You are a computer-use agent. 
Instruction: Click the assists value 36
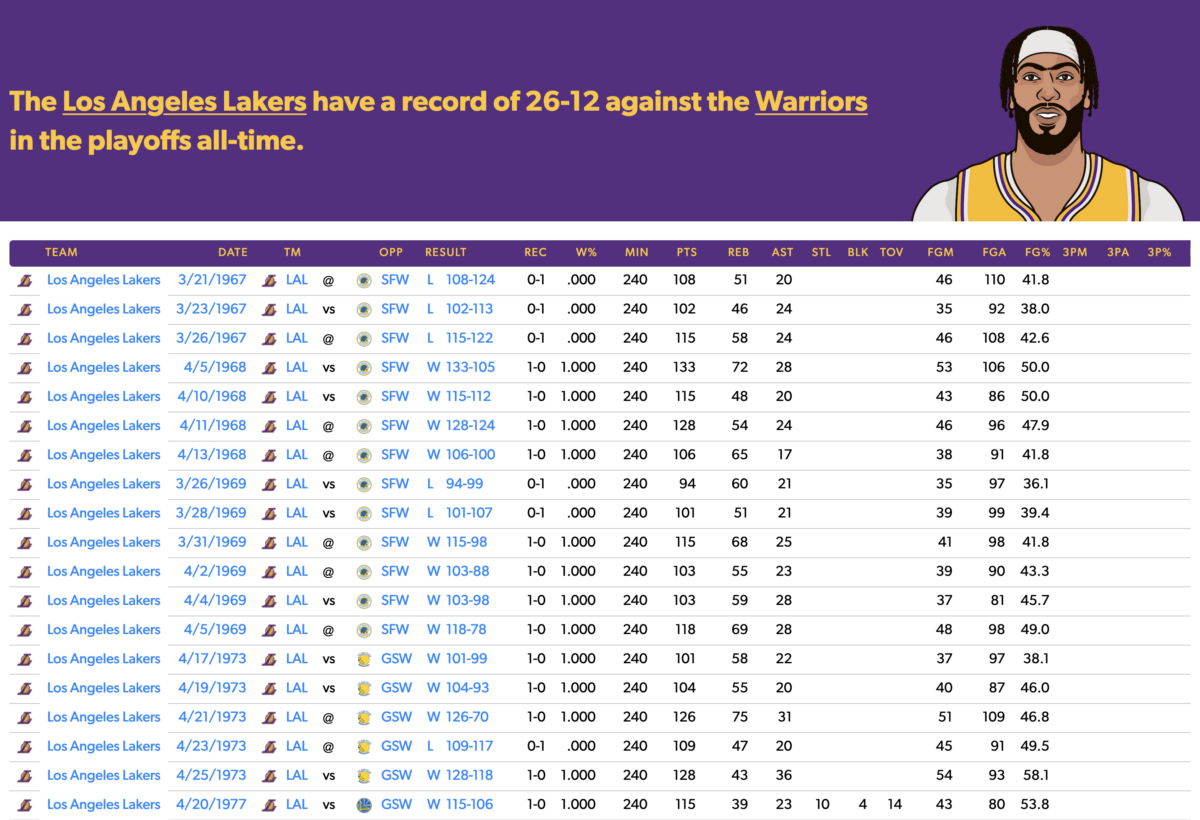(x=784, y=775)
